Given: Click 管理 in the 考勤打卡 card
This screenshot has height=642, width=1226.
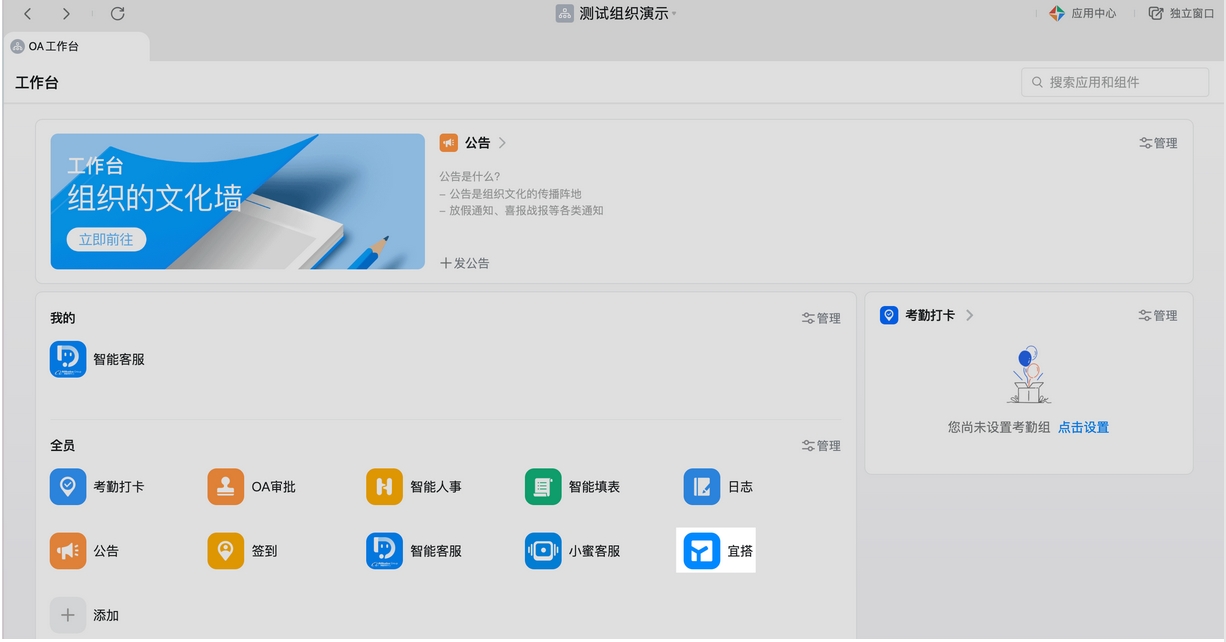Looking at the screenshot, I should coord(1158,315).
